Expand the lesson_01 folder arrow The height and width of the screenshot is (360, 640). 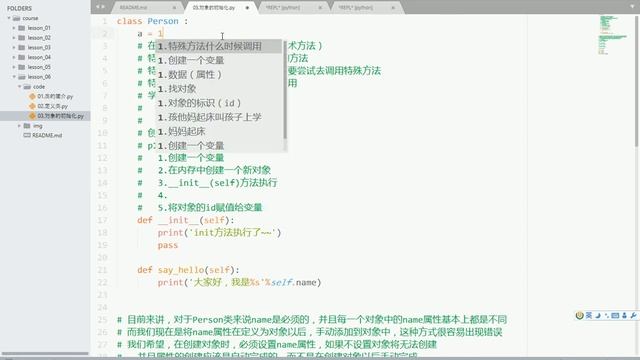click(14, 28)
